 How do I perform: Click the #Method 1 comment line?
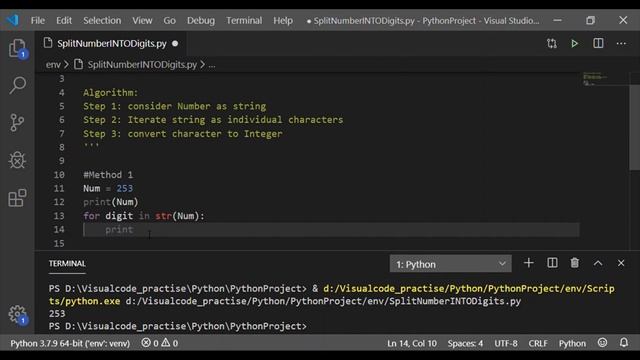108,175
